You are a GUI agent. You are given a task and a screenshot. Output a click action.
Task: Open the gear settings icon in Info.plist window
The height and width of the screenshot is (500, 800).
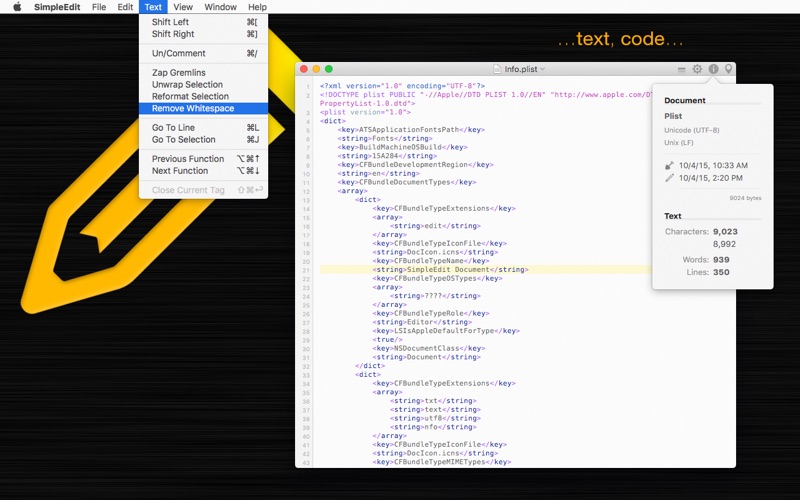[x=697, y=69]
